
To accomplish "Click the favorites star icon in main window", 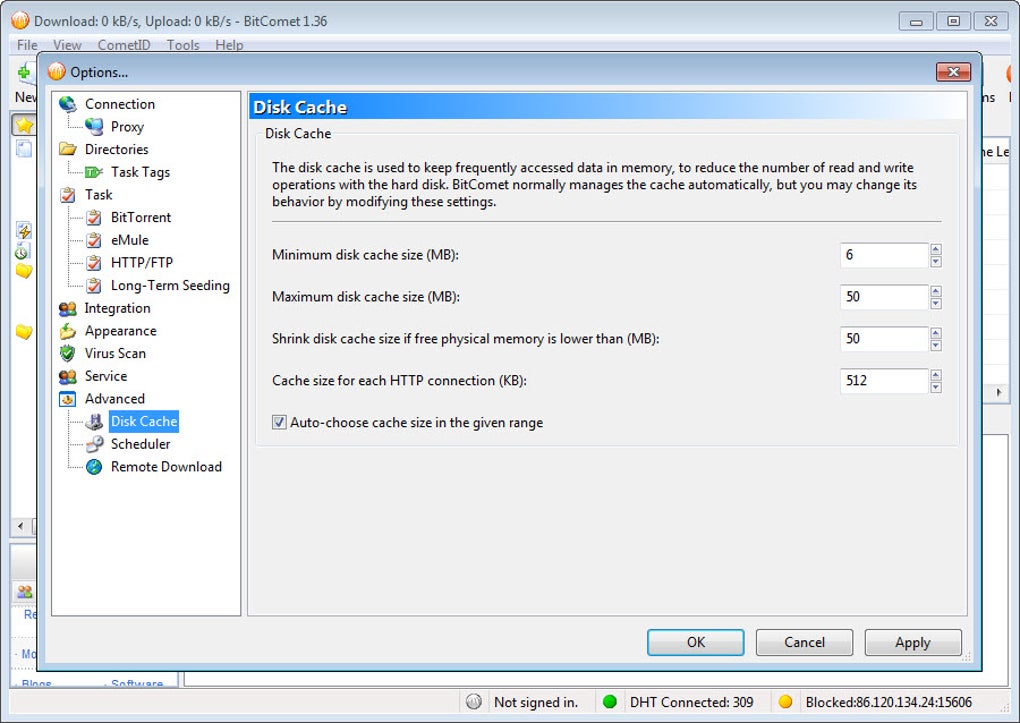I will (x=24, y=124).
